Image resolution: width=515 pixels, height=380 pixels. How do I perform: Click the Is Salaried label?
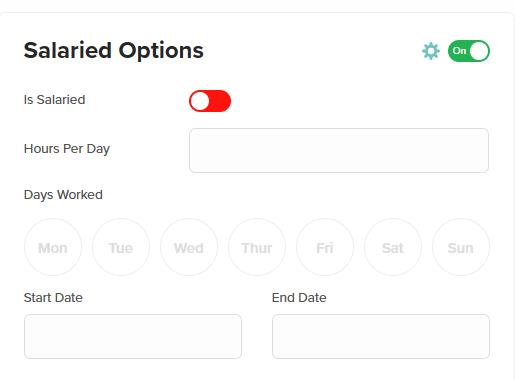tap(55, 100)
